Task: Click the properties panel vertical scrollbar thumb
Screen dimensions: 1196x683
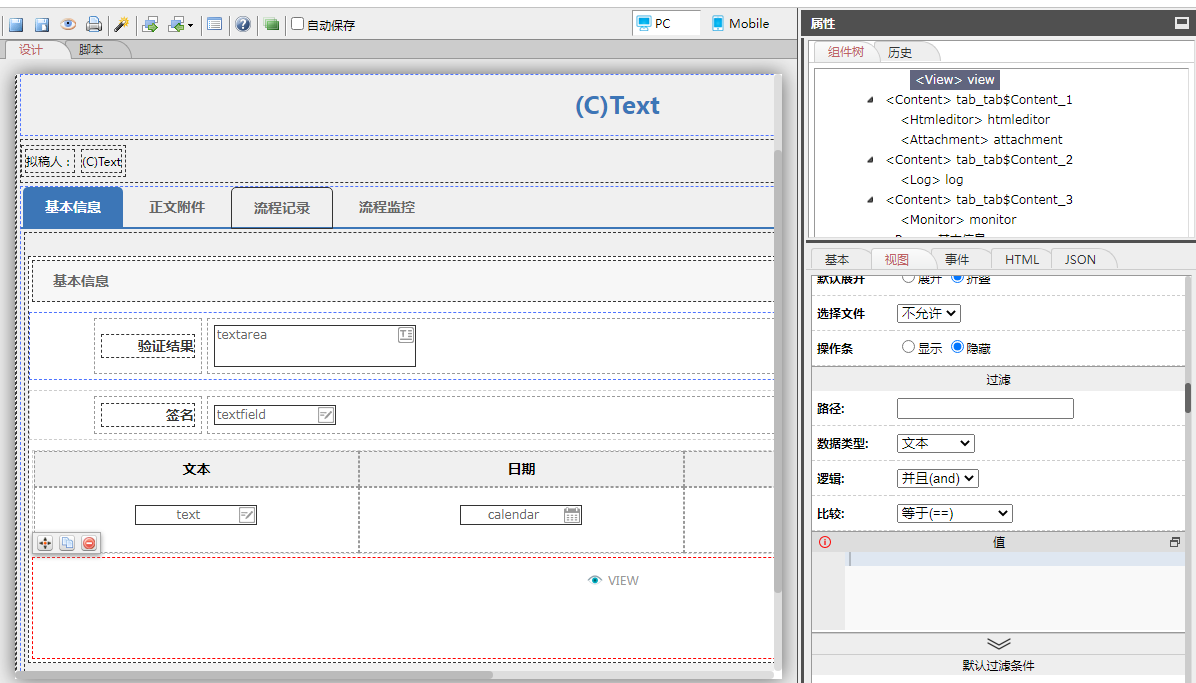Action: (x=1188, y=397)
